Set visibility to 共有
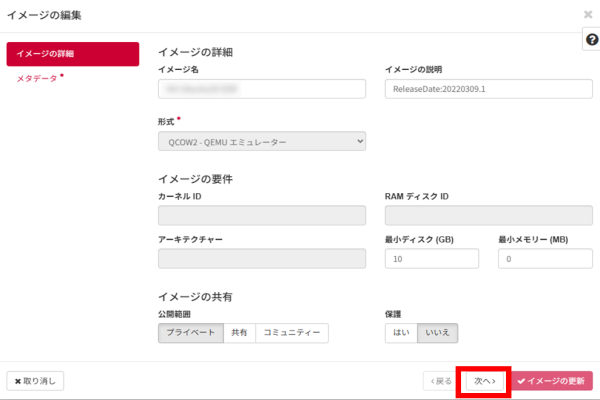The image size is (600, 400). [238, 333]
